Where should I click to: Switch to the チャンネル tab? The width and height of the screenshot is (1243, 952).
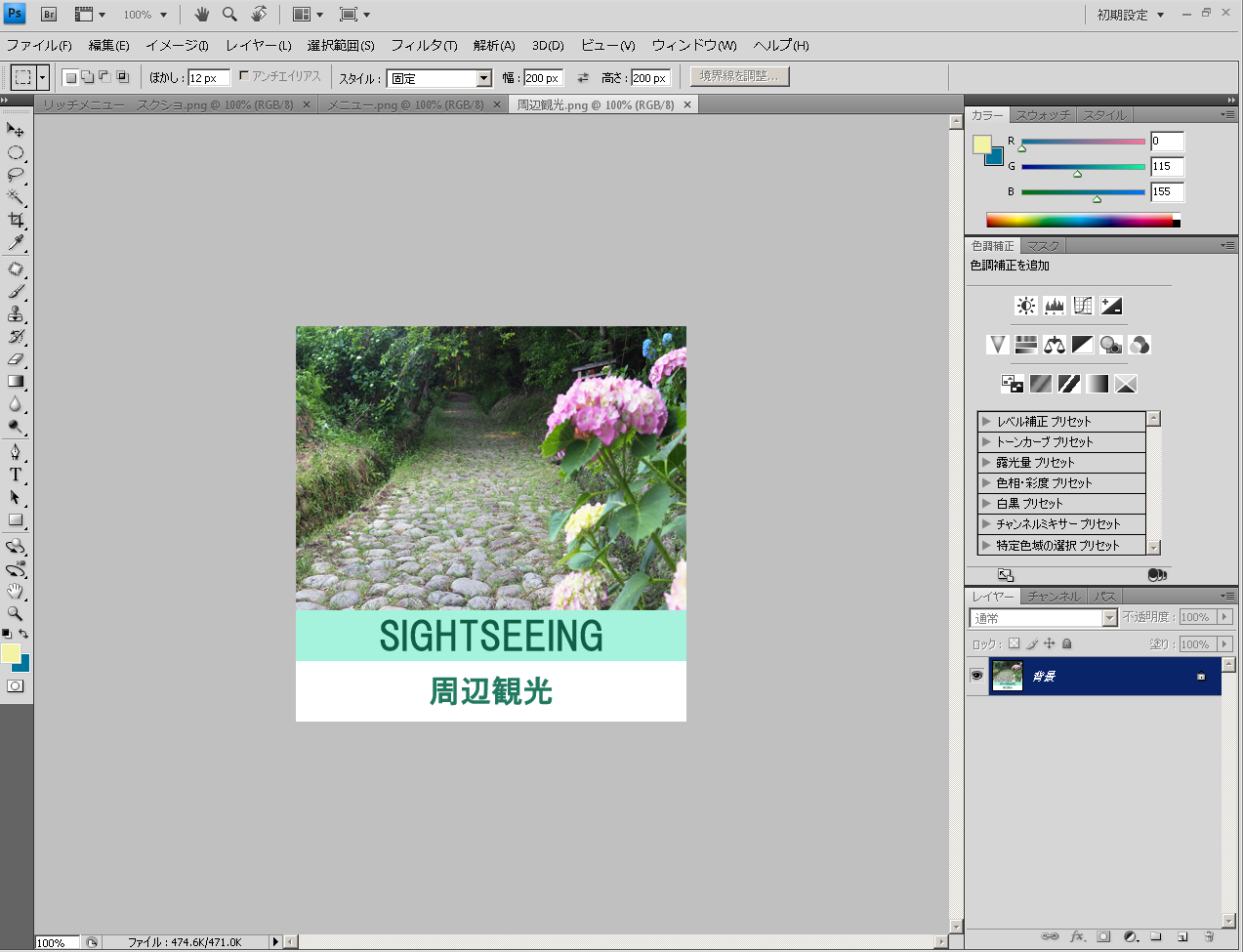pos(1053,596)
